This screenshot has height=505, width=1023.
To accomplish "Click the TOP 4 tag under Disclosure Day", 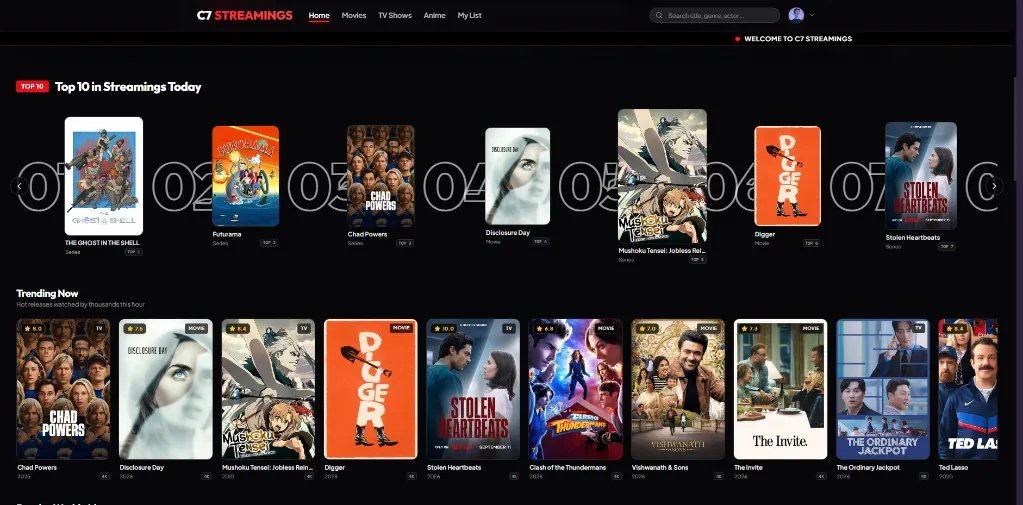I will [x=541, y=241].
